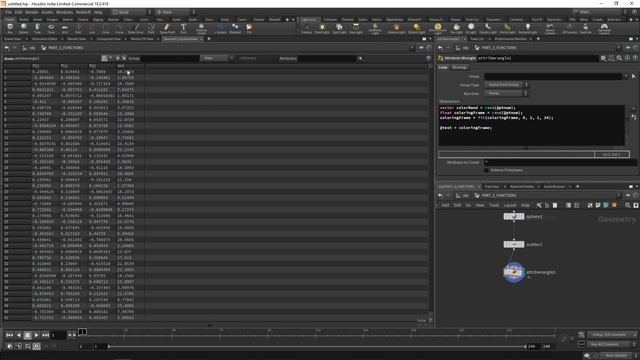The width and height of the screenshot is (640, 360).
Task: Switch to the Render View tab
Action: (77, 39)
